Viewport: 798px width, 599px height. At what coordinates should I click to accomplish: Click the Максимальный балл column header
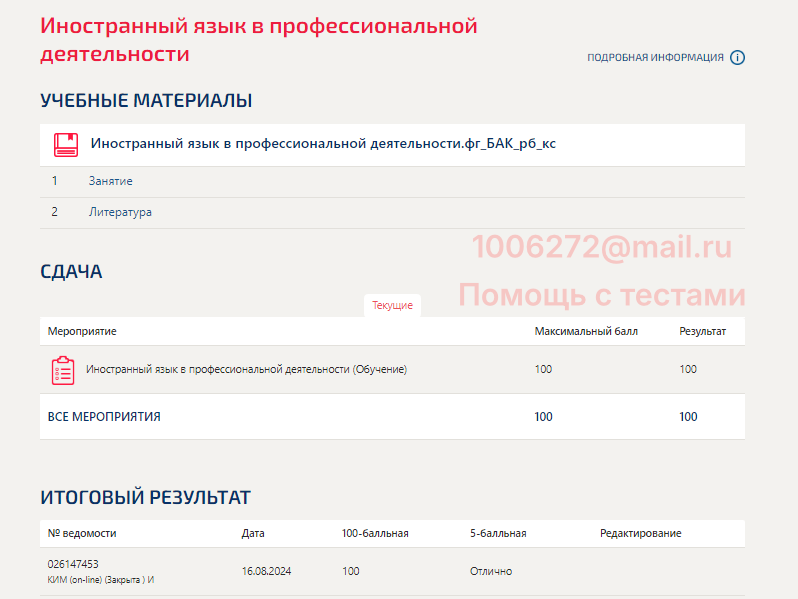pyautogui.click(x=586, y=331)
